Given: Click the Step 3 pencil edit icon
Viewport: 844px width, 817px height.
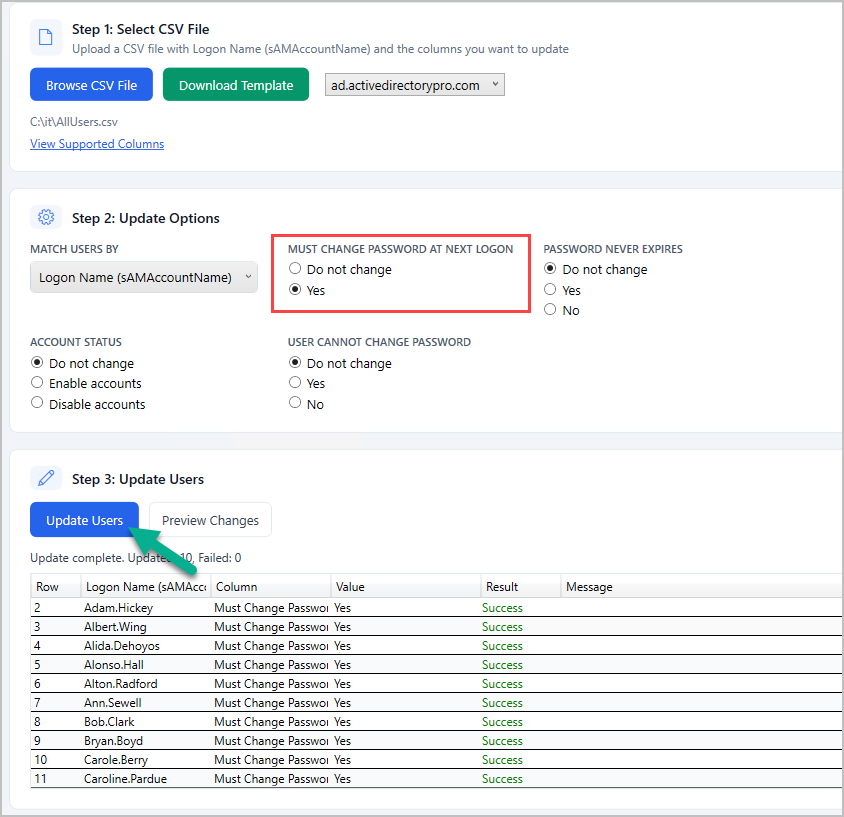Looking at the screenshot, I should (46, 478).
